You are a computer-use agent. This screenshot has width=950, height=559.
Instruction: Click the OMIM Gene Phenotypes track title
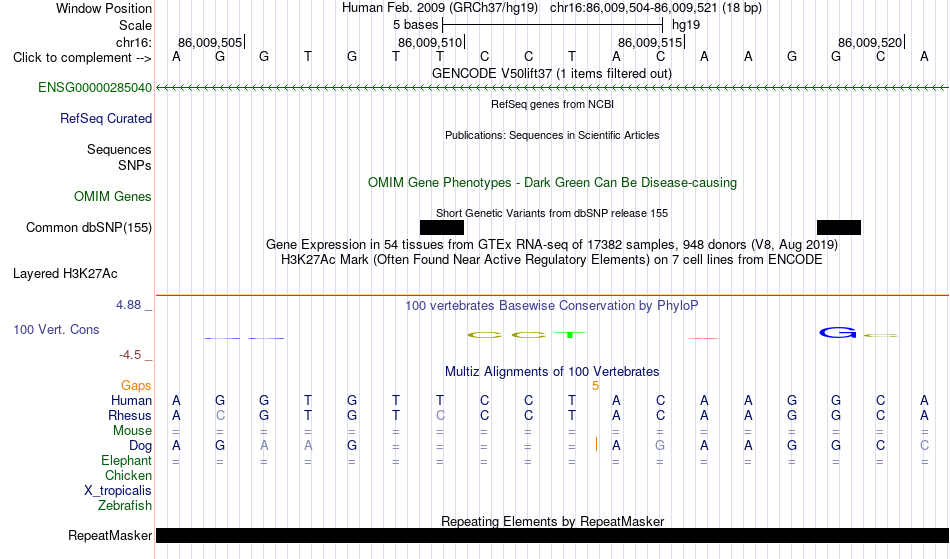(553, 182)
